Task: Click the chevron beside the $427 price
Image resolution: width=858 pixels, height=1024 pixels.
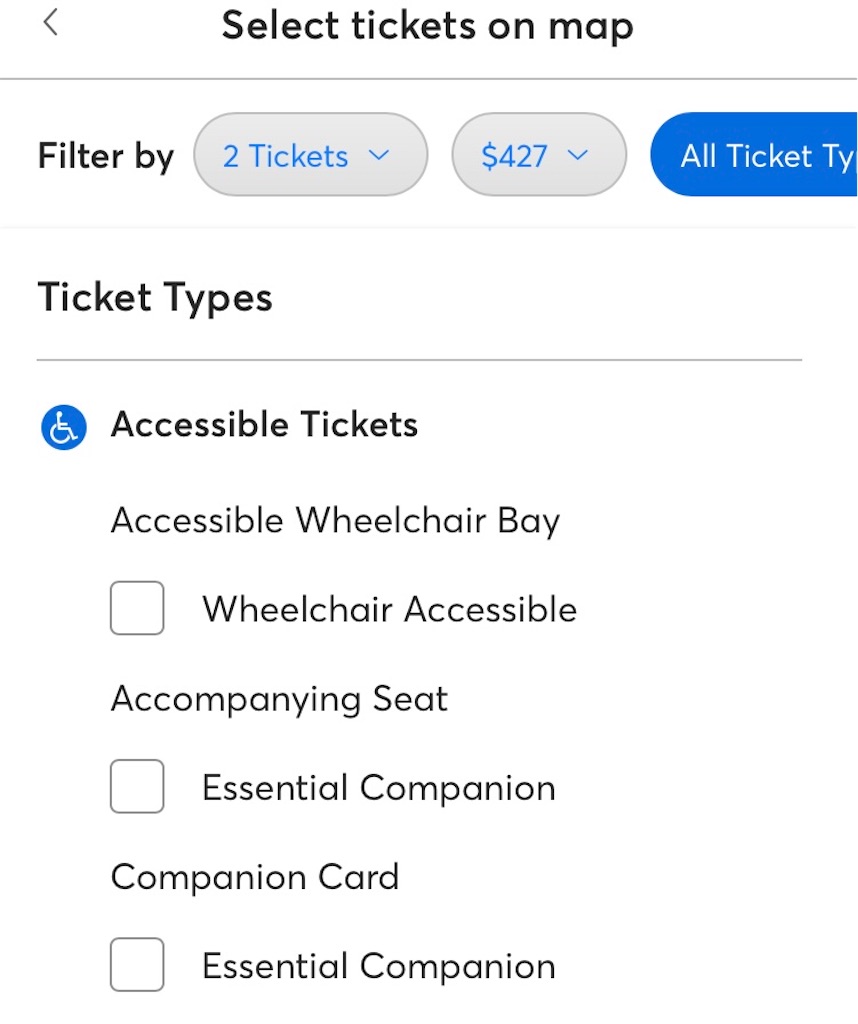Action: click(x=577, y=155)
